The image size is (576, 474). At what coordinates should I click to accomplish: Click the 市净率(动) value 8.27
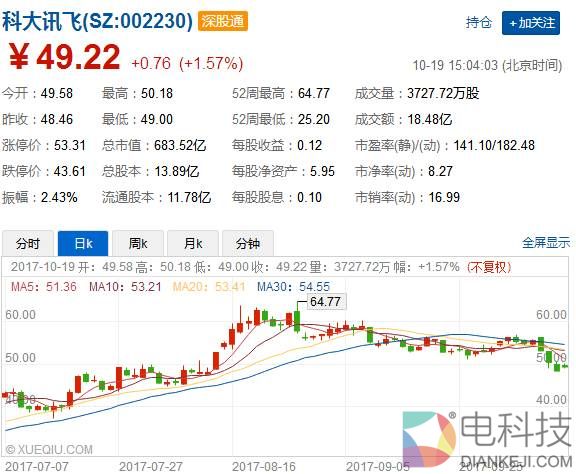click(x=440, y=172)
